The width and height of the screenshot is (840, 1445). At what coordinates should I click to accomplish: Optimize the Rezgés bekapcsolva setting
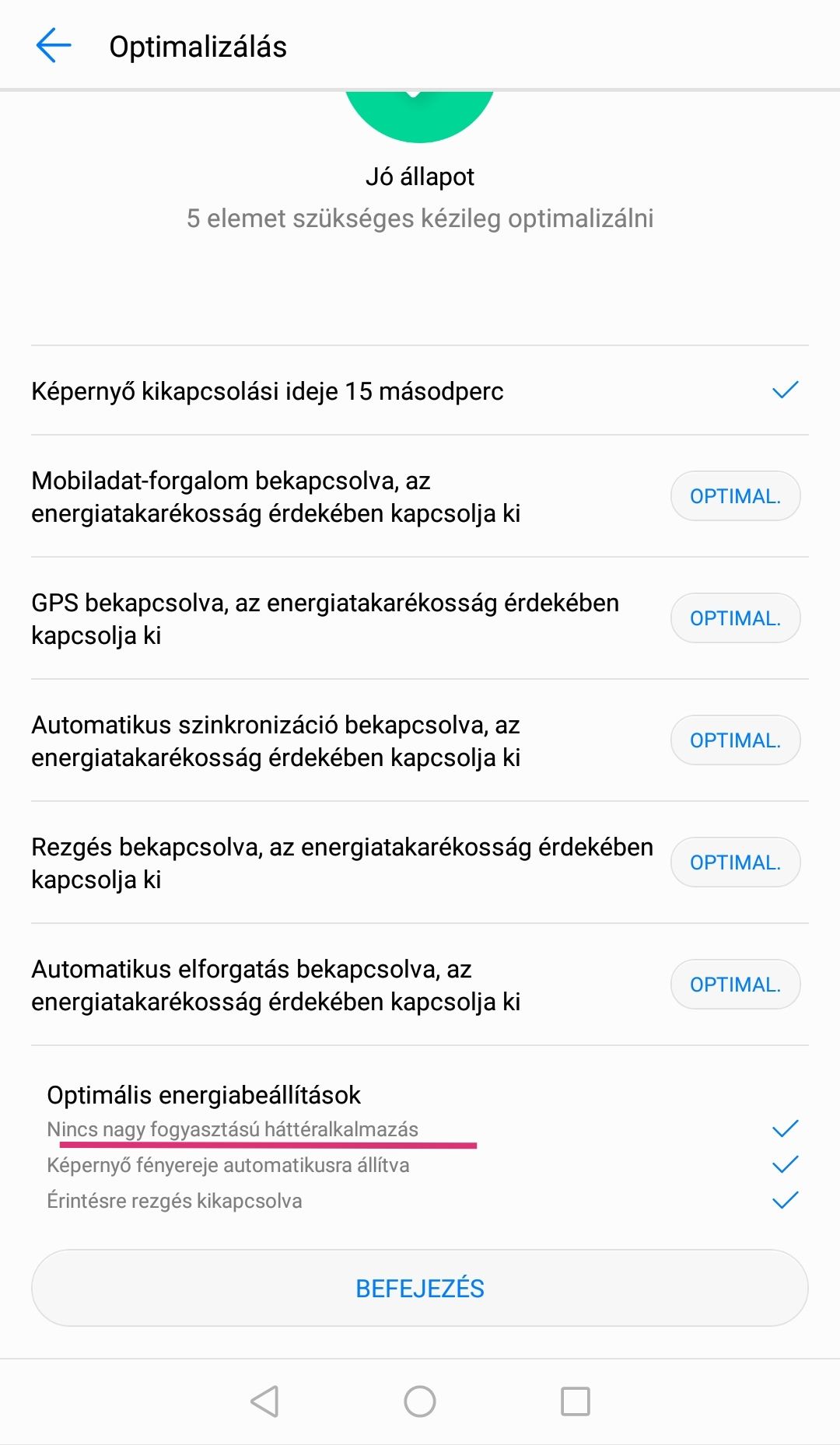pos(735,862)
